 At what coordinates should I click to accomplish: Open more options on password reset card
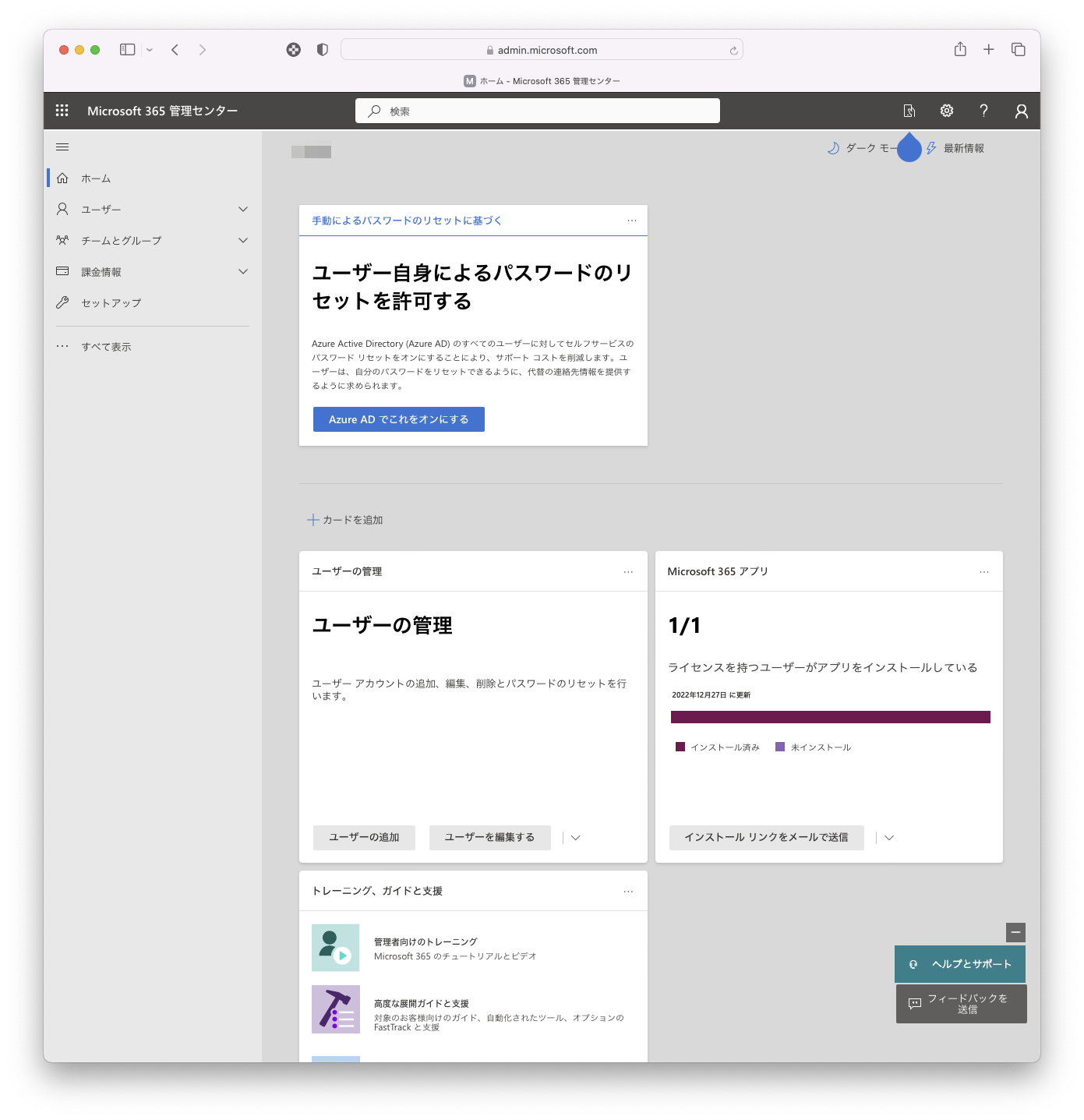(x=632, y=221)
